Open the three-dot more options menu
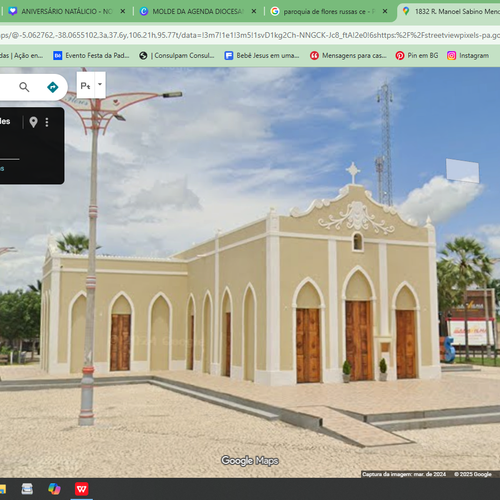500x500 pixels. (47, 122)
